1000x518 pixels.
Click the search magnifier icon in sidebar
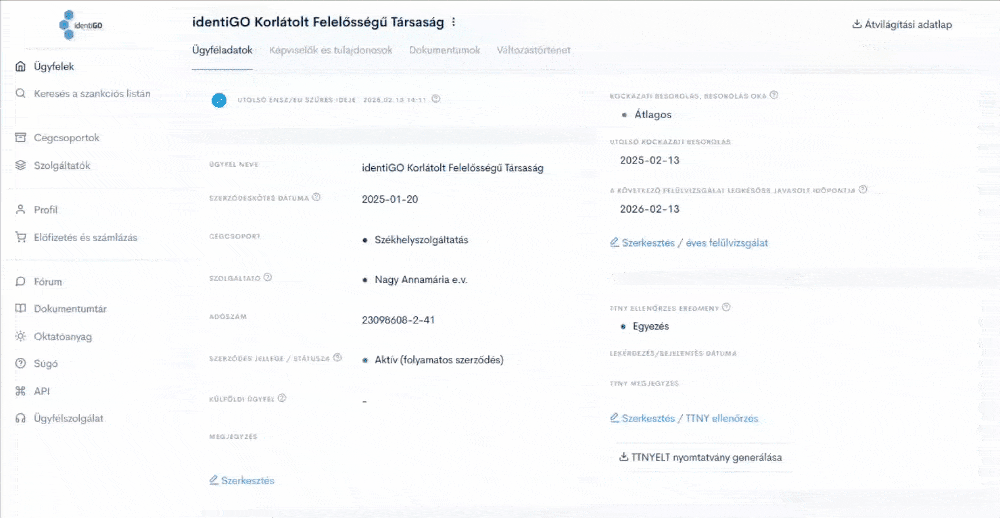[20, 94]
